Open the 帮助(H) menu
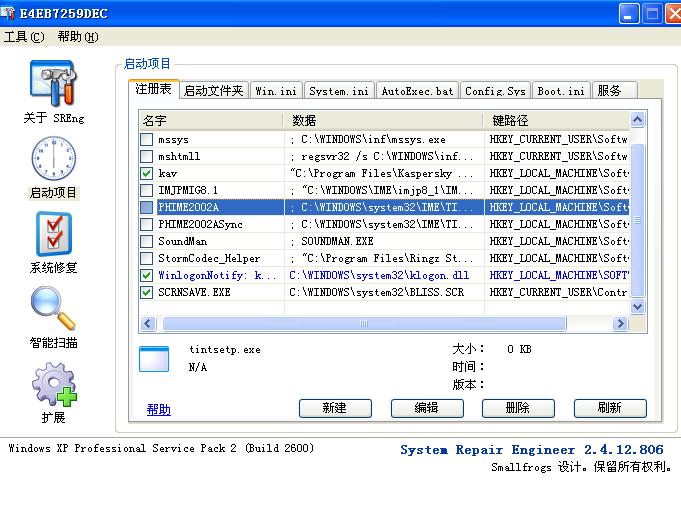This screenshot has width=681, height=512. click(x=78, y=37)
